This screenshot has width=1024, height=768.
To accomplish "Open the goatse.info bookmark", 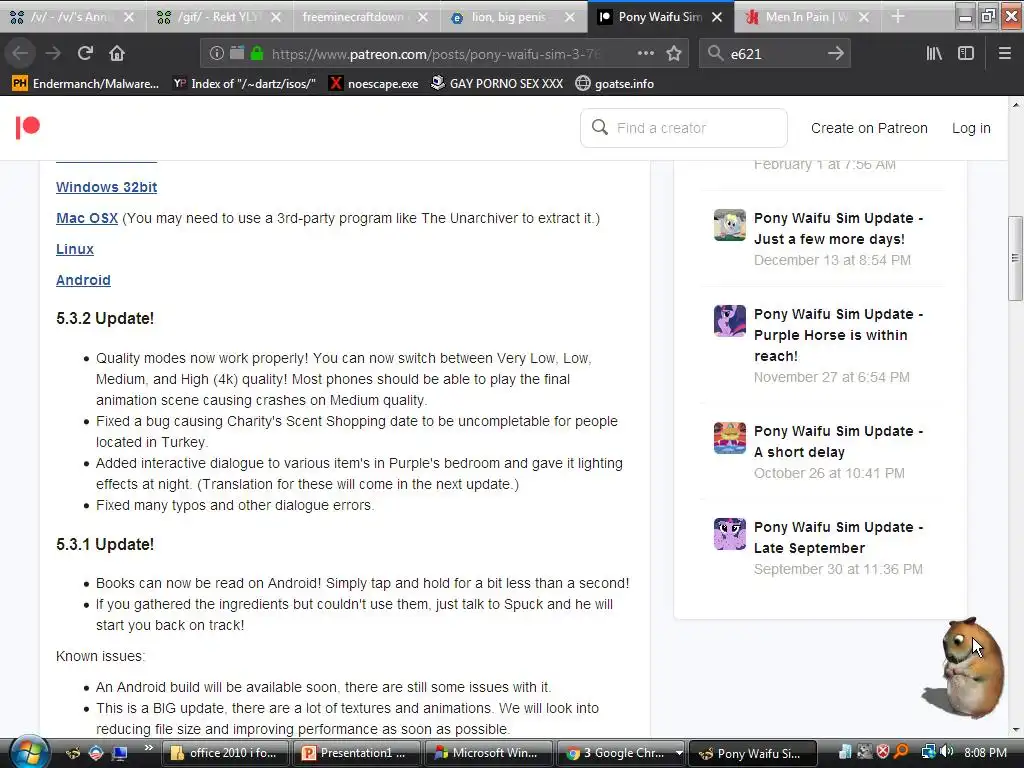I will click(x=615, y=84).
